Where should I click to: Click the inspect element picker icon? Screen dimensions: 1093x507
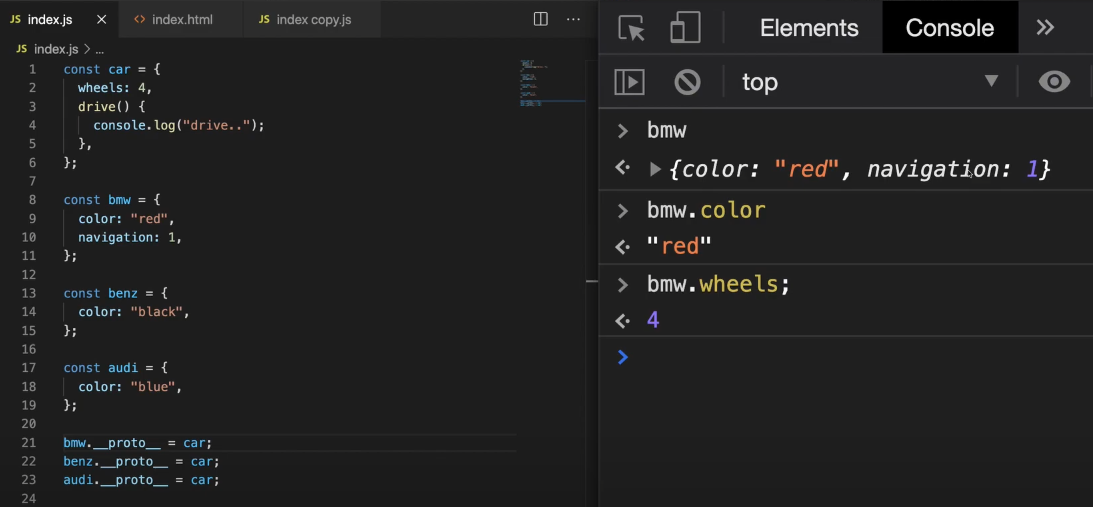(x=631, y=28)
